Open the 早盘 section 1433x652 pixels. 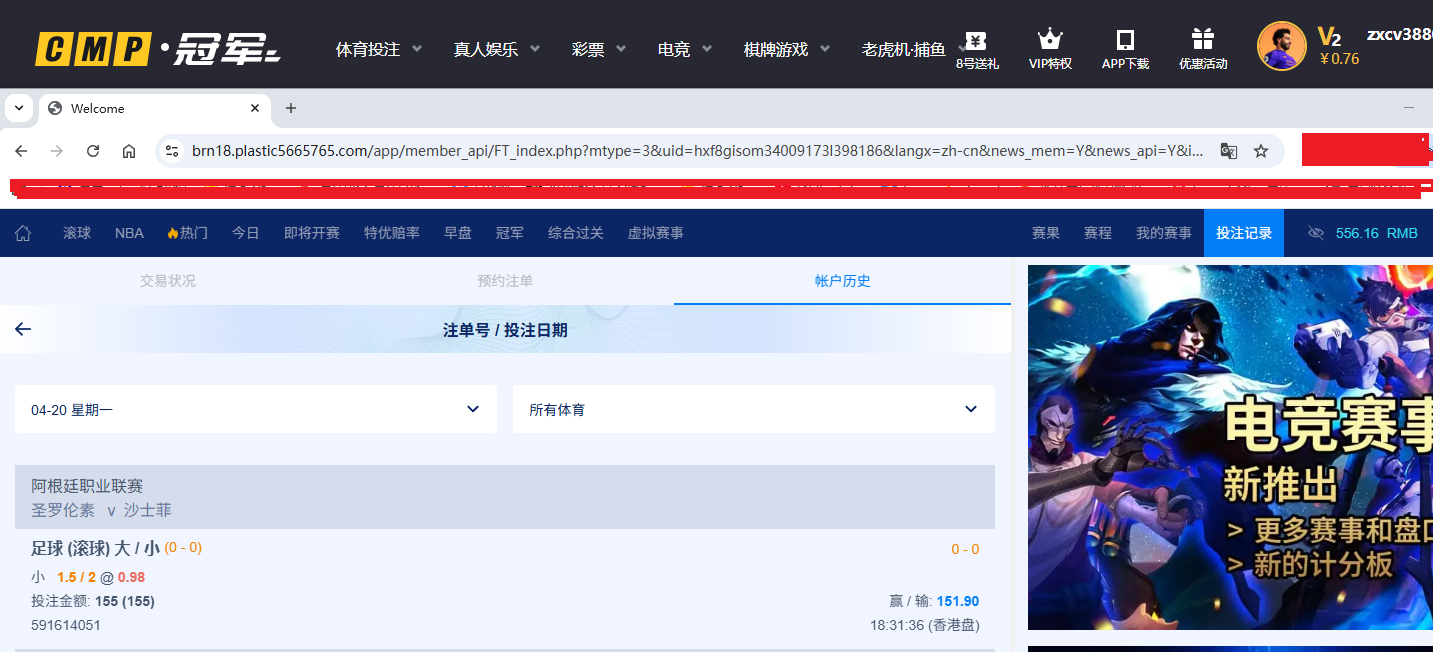[x=458, y=233]
